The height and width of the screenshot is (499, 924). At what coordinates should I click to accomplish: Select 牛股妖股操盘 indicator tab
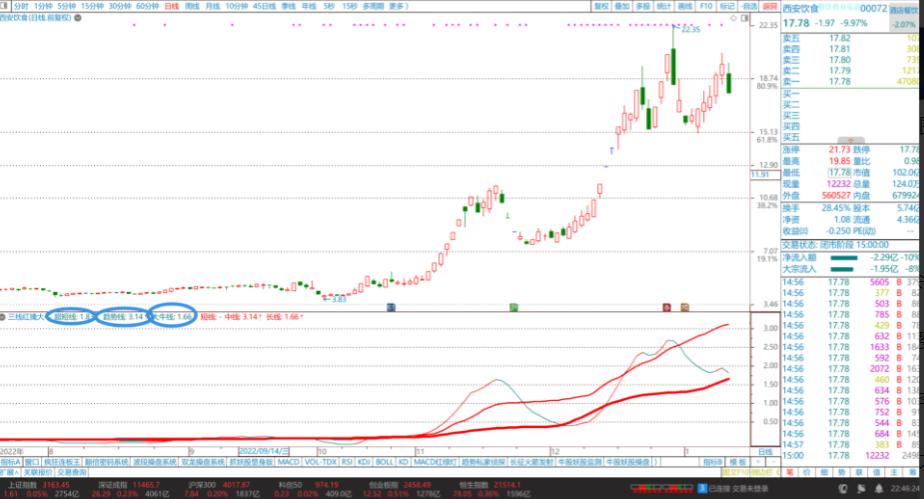(x=628, y=462)
